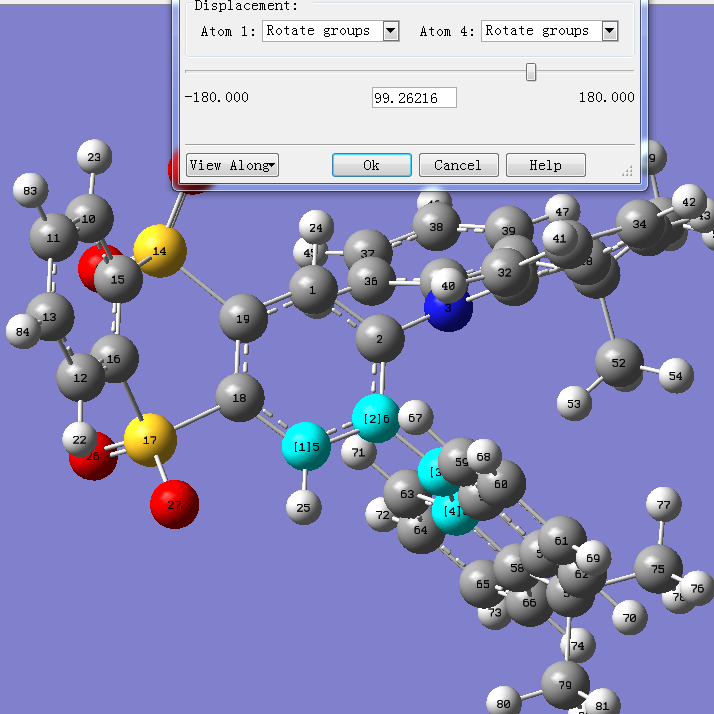Screen dimensions: 714x714
Task: Select carbon atom 18
Action: click(x=240, y=398)
